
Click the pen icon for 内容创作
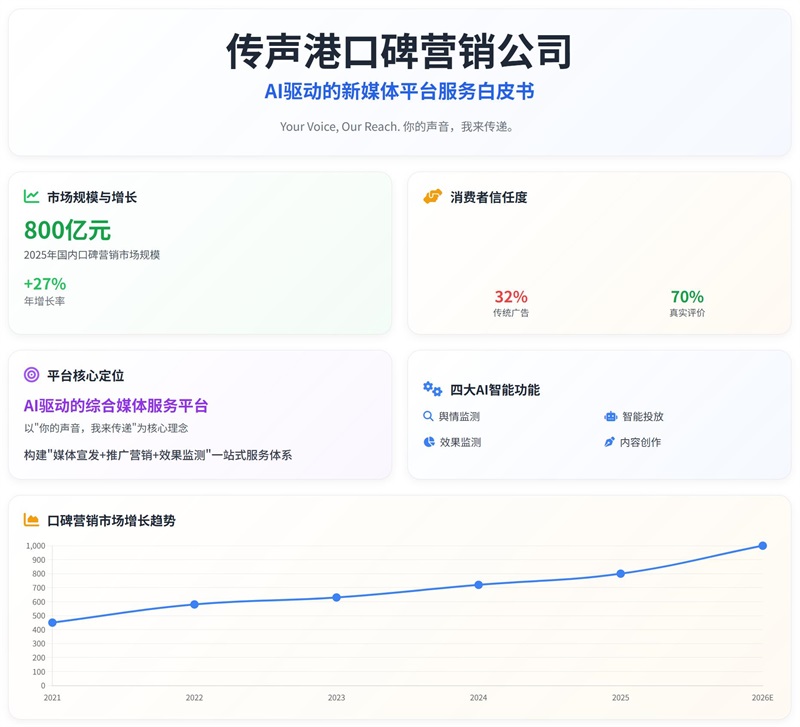[x=610, y=442]
